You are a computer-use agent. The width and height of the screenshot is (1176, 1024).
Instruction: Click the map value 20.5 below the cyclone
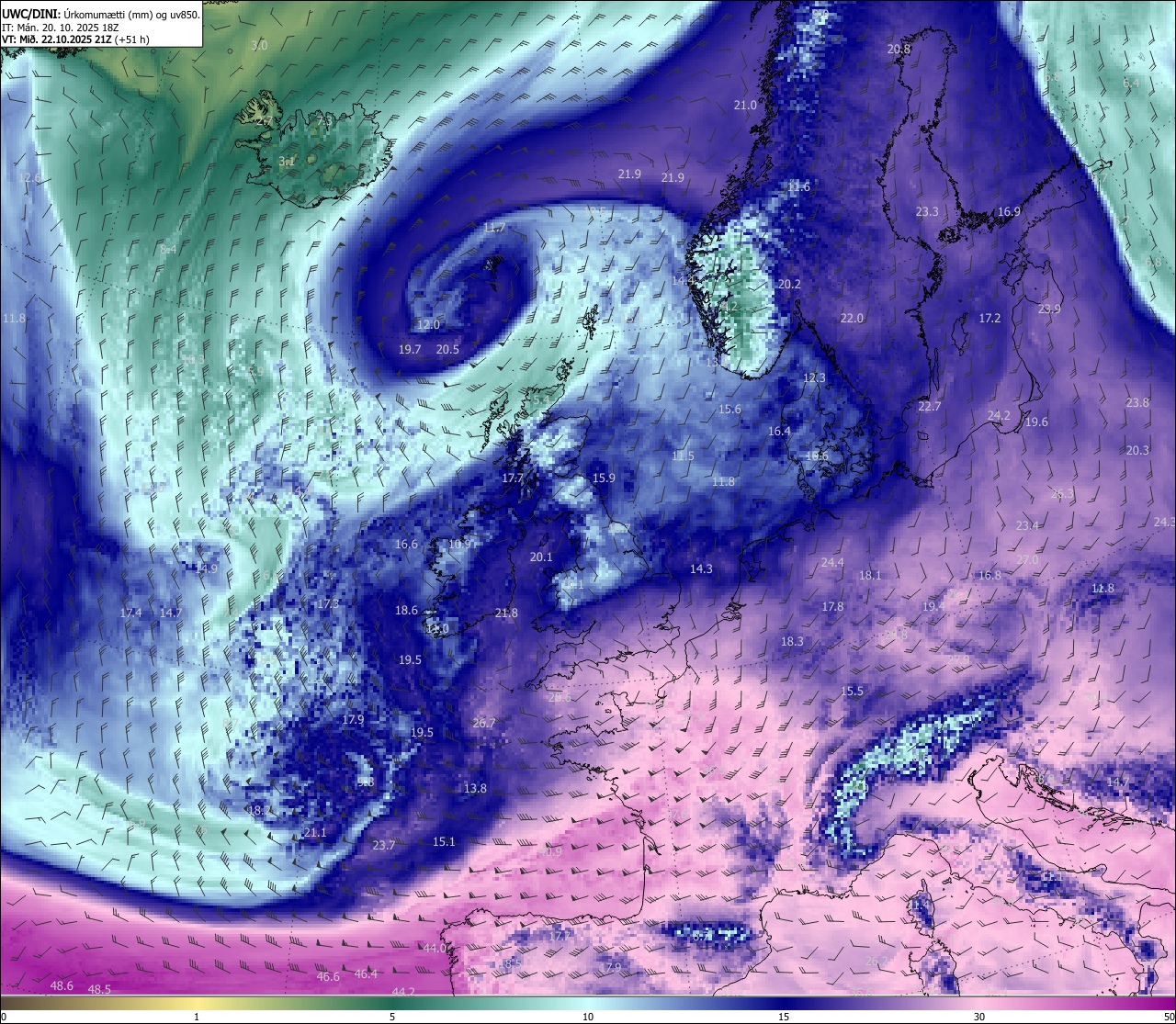(x=447, y=349)
